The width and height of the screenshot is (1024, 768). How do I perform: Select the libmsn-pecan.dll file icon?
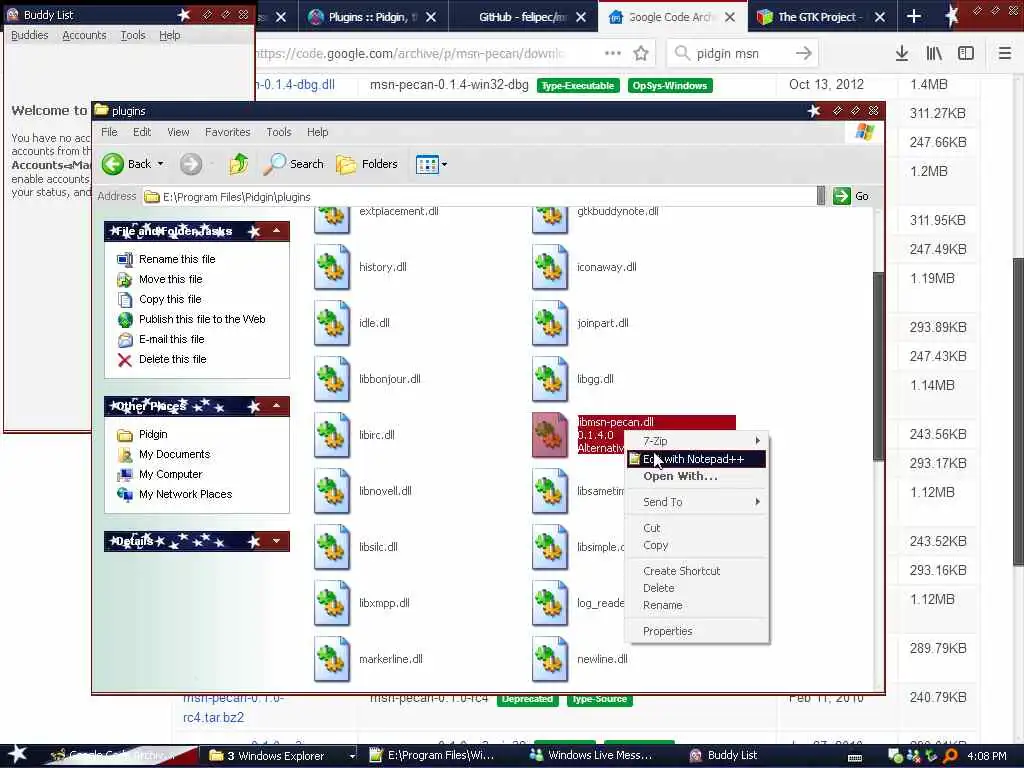coord(550,435)
